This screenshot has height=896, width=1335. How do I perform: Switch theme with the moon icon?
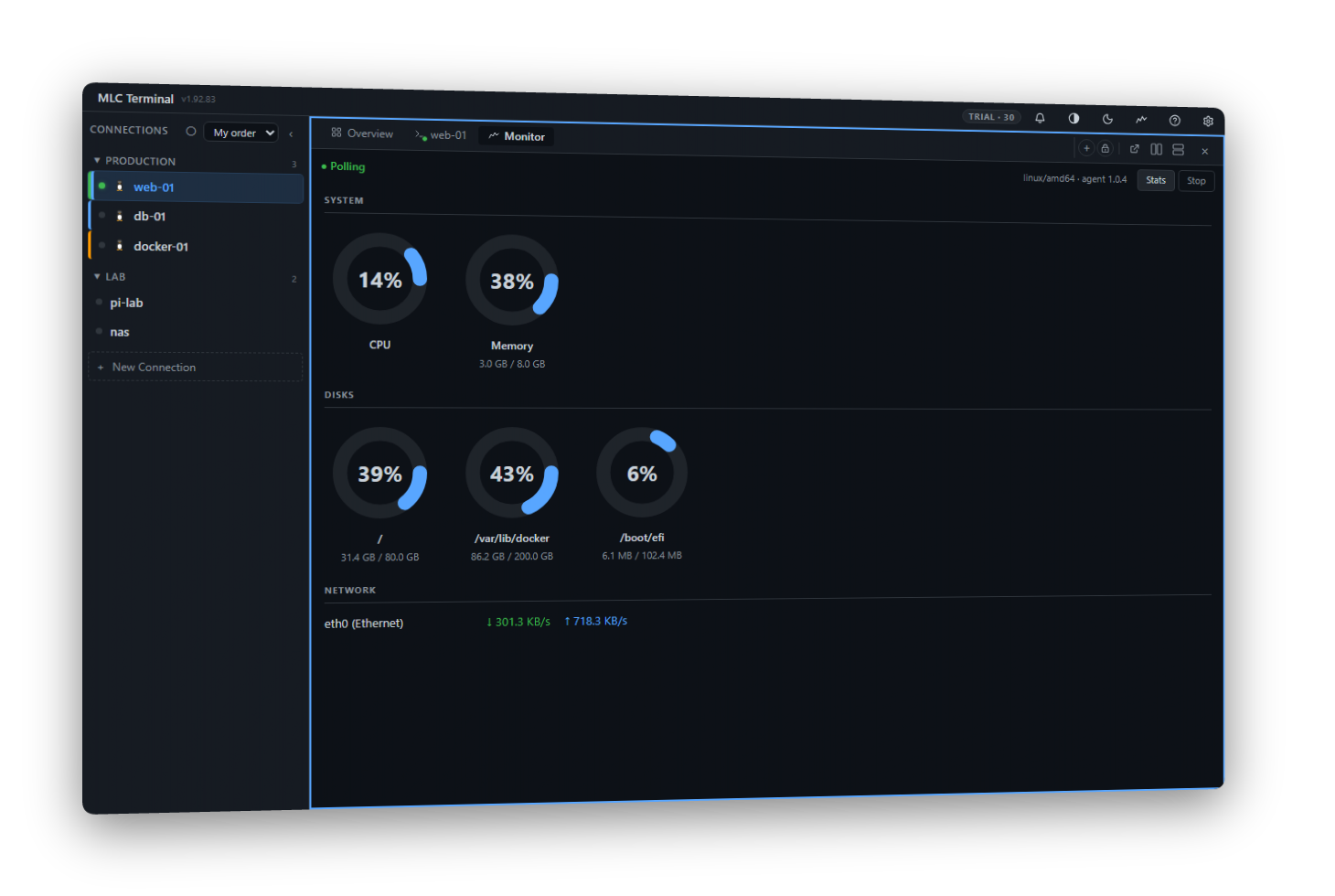[1107, 119]
